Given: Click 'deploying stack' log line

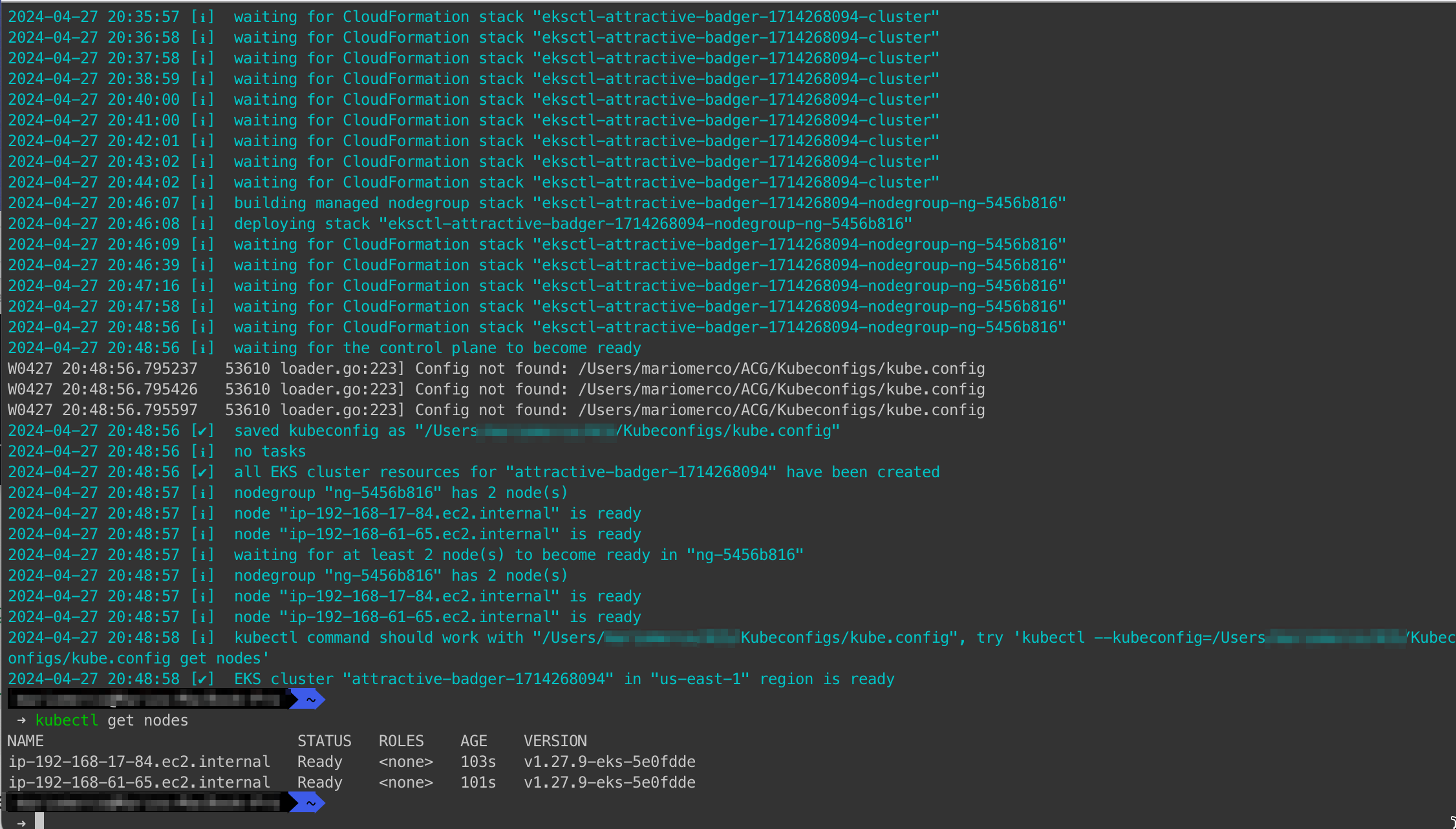Looking at the screenshot, I should click(460, 224).
